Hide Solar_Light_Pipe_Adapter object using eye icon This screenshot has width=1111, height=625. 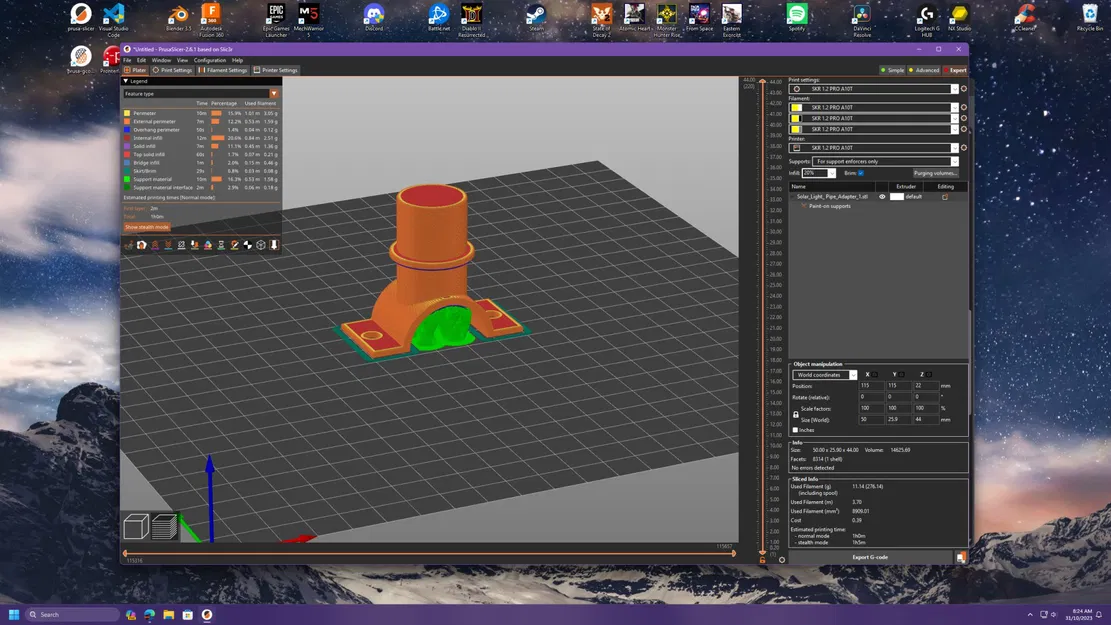point(882,197)
